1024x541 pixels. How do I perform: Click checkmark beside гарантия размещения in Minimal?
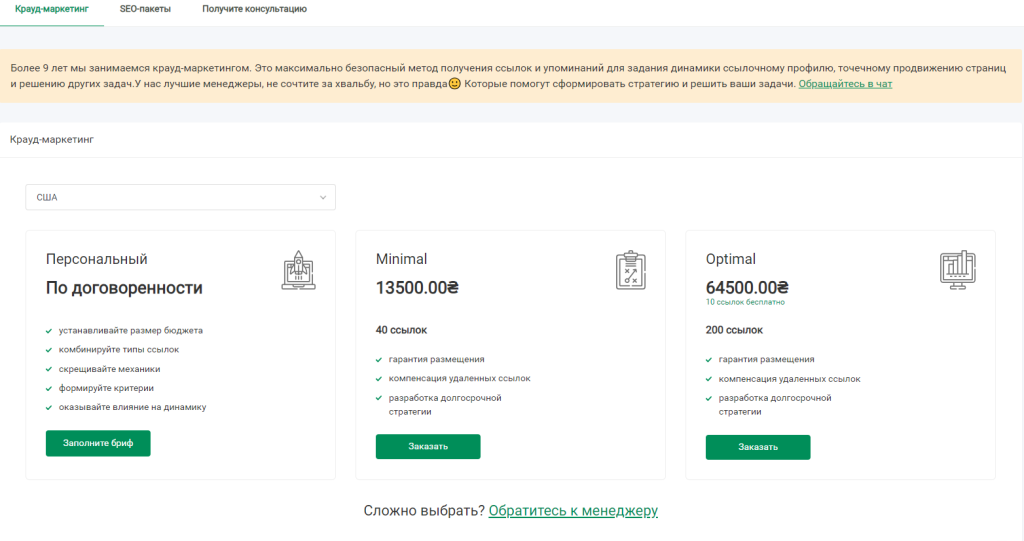(379, 359)
